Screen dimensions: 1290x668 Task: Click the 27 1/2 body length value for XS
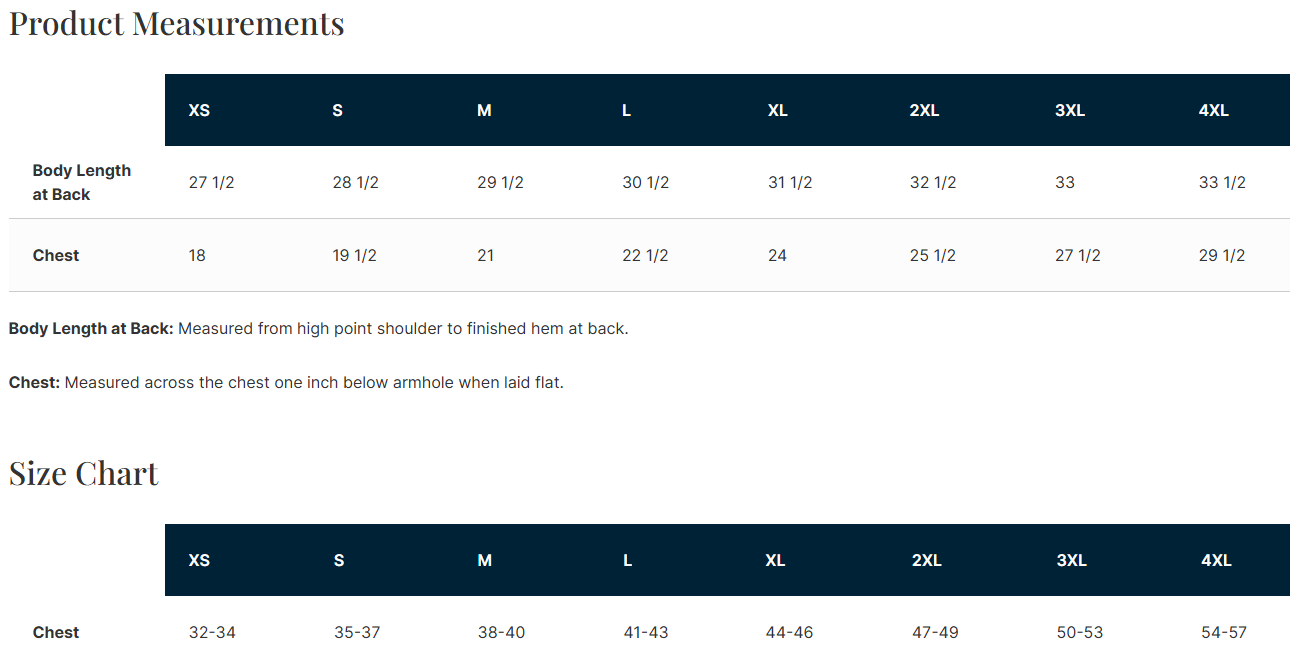point(211,182)
